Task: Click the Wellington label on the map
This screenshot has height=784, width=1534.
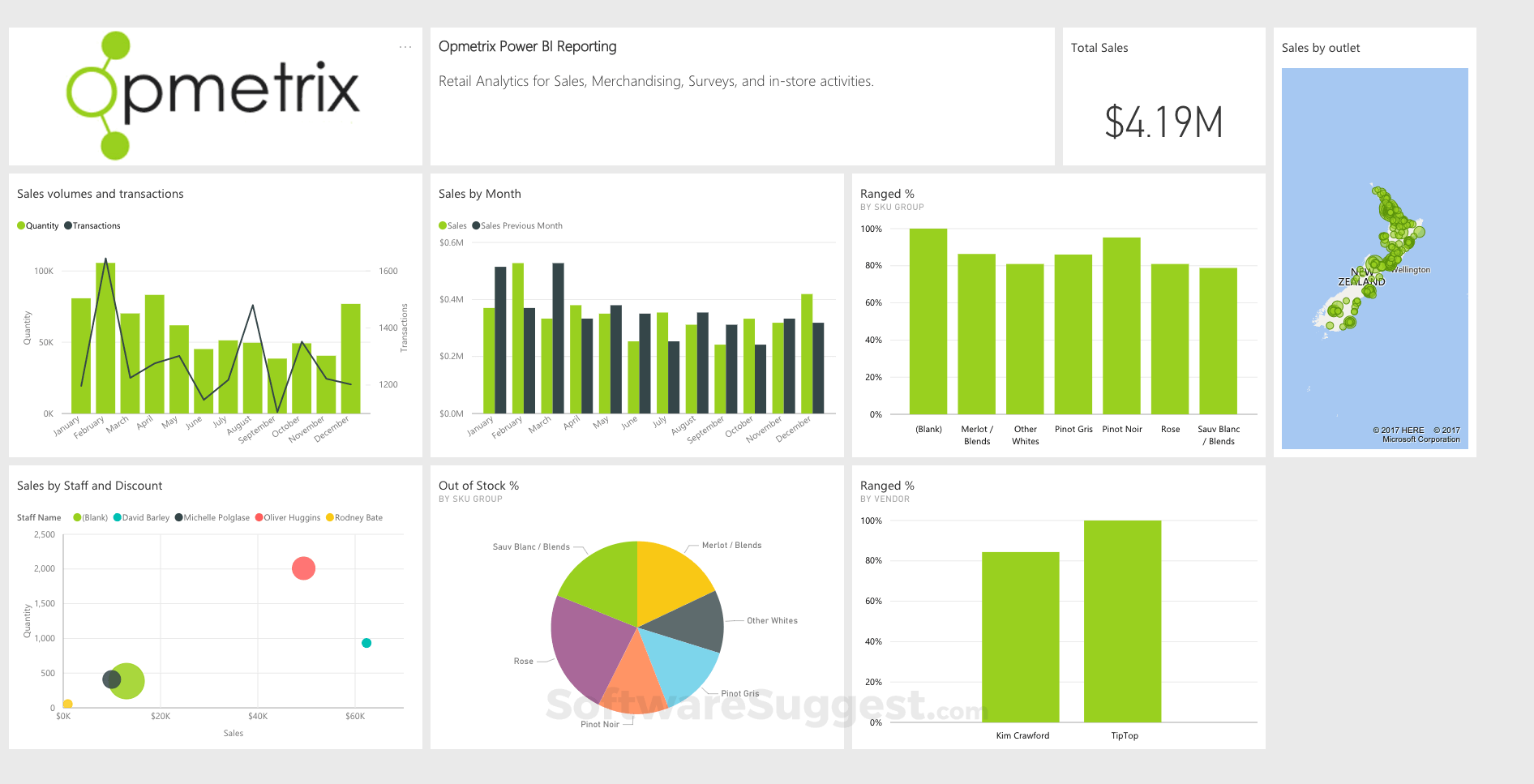Action: pos(1412,270)
